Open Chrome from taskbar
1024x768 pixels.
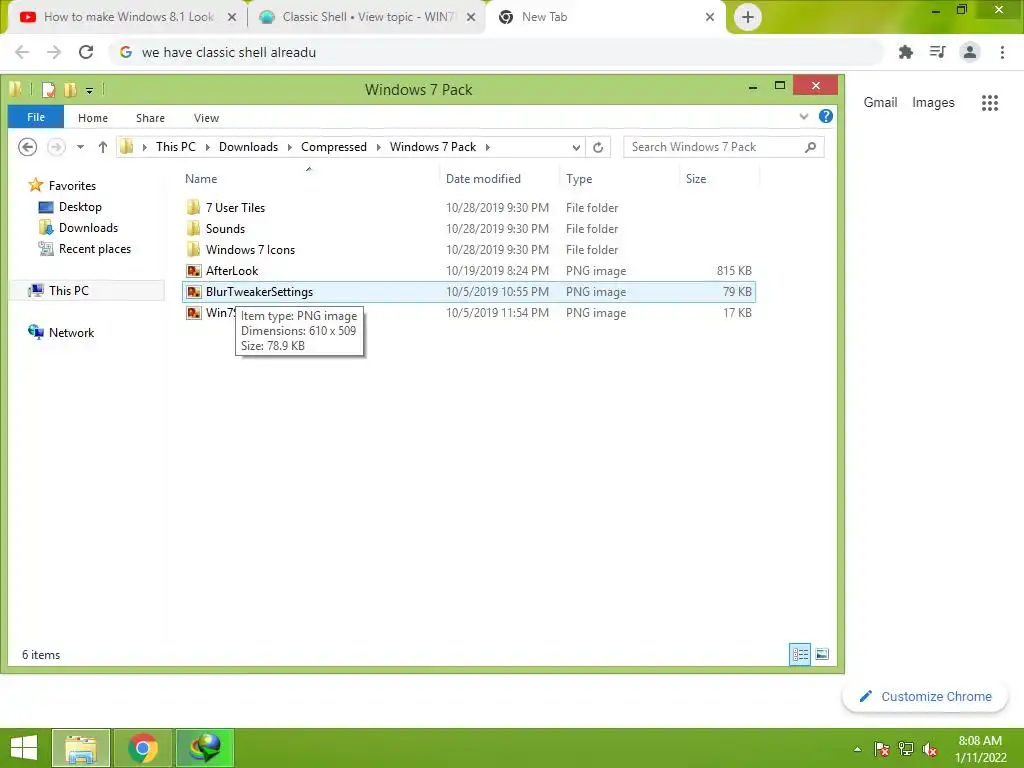(x=143, y=748)
